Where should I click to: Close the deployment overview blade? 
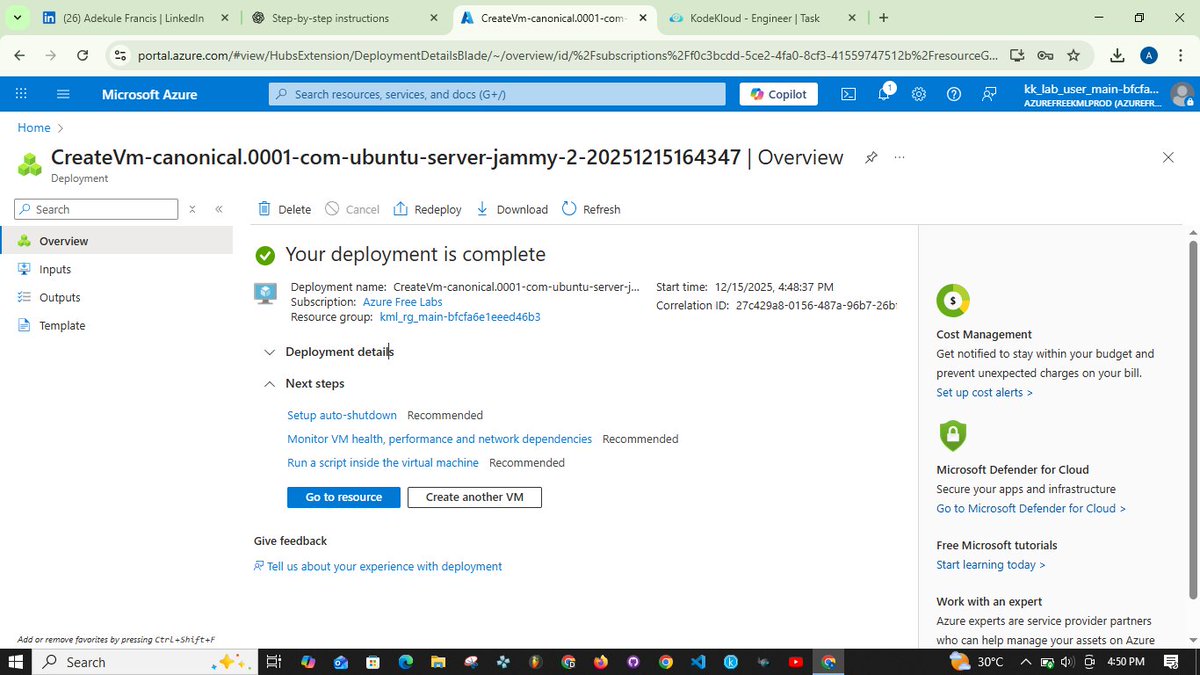click(x=1168, y=158)
